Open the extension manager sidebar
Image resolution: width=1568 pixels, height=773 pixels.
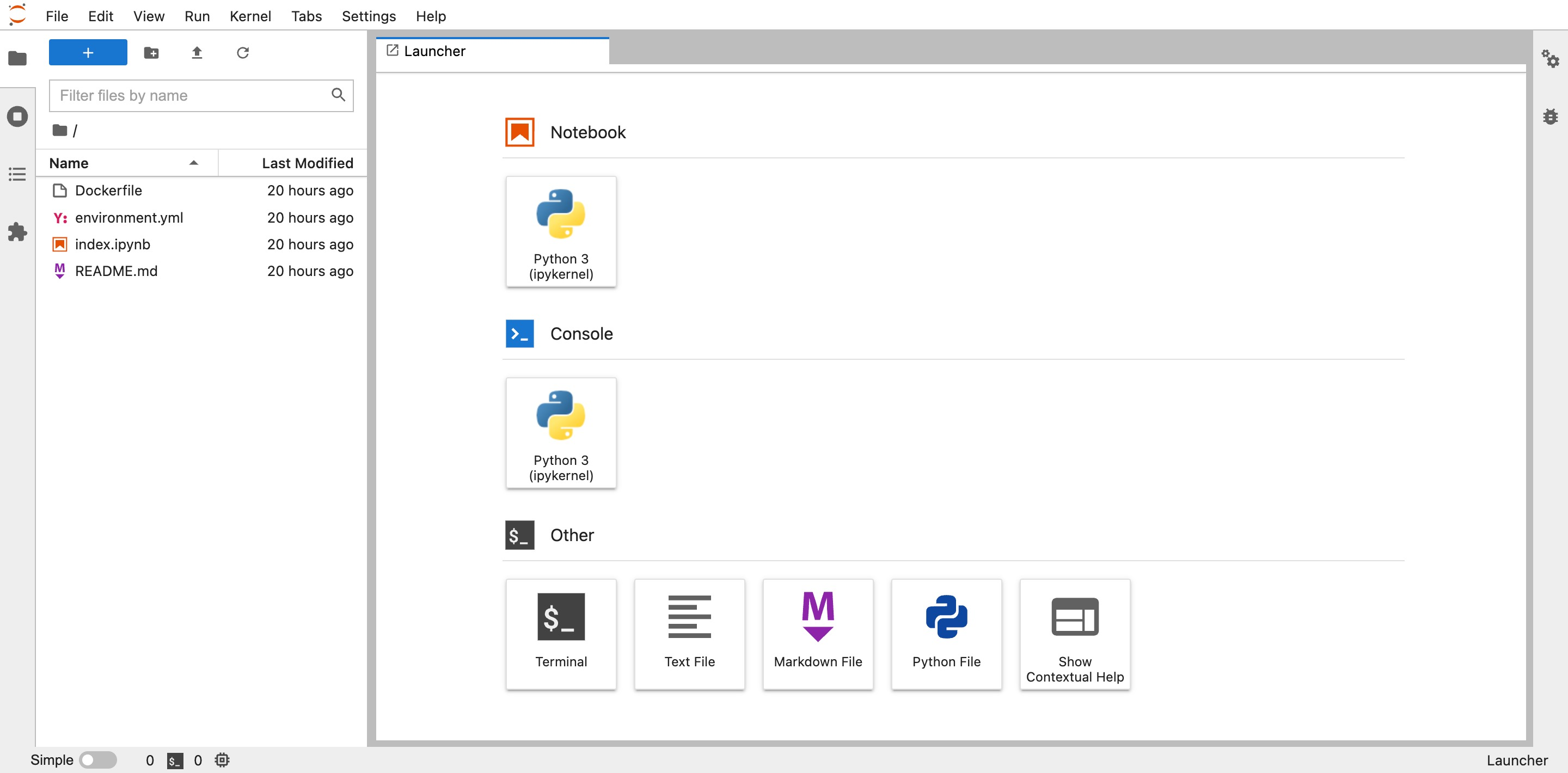point(17,232)
